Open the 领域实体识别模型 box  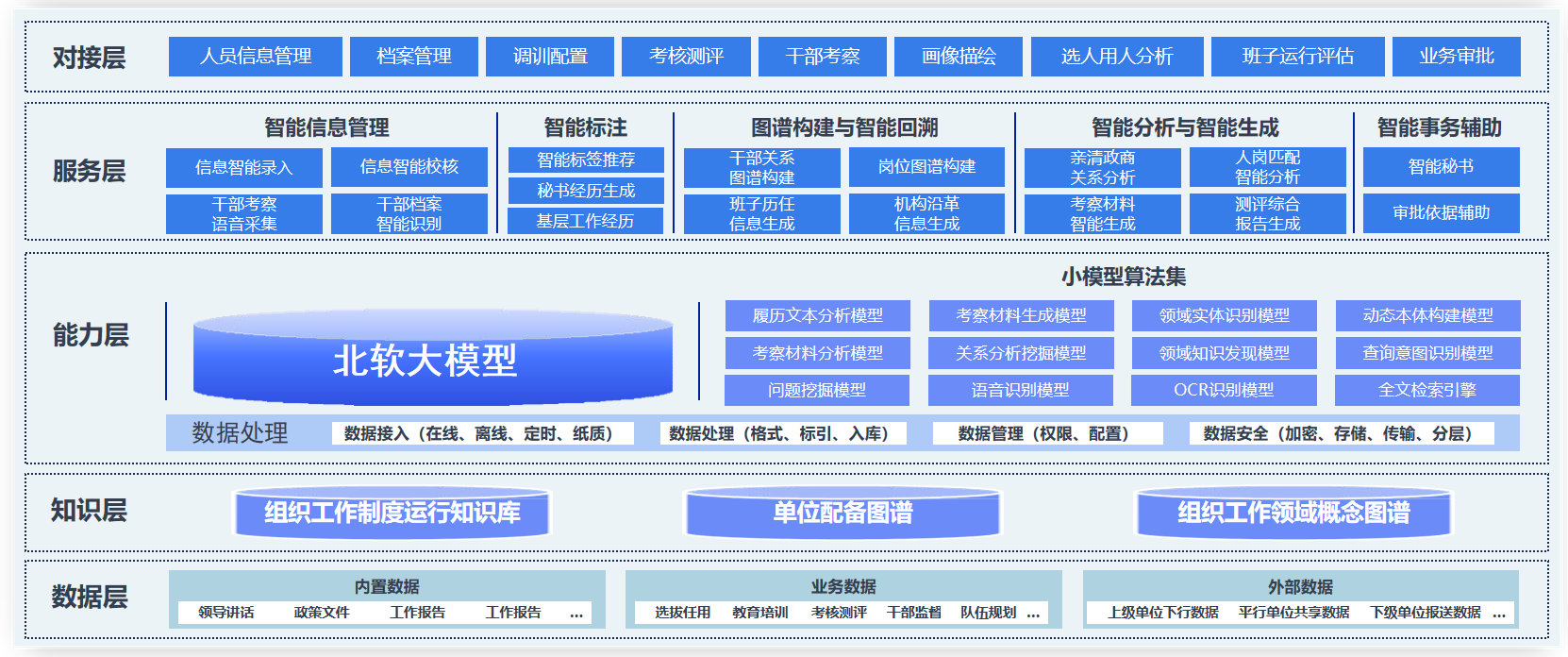1225,315
